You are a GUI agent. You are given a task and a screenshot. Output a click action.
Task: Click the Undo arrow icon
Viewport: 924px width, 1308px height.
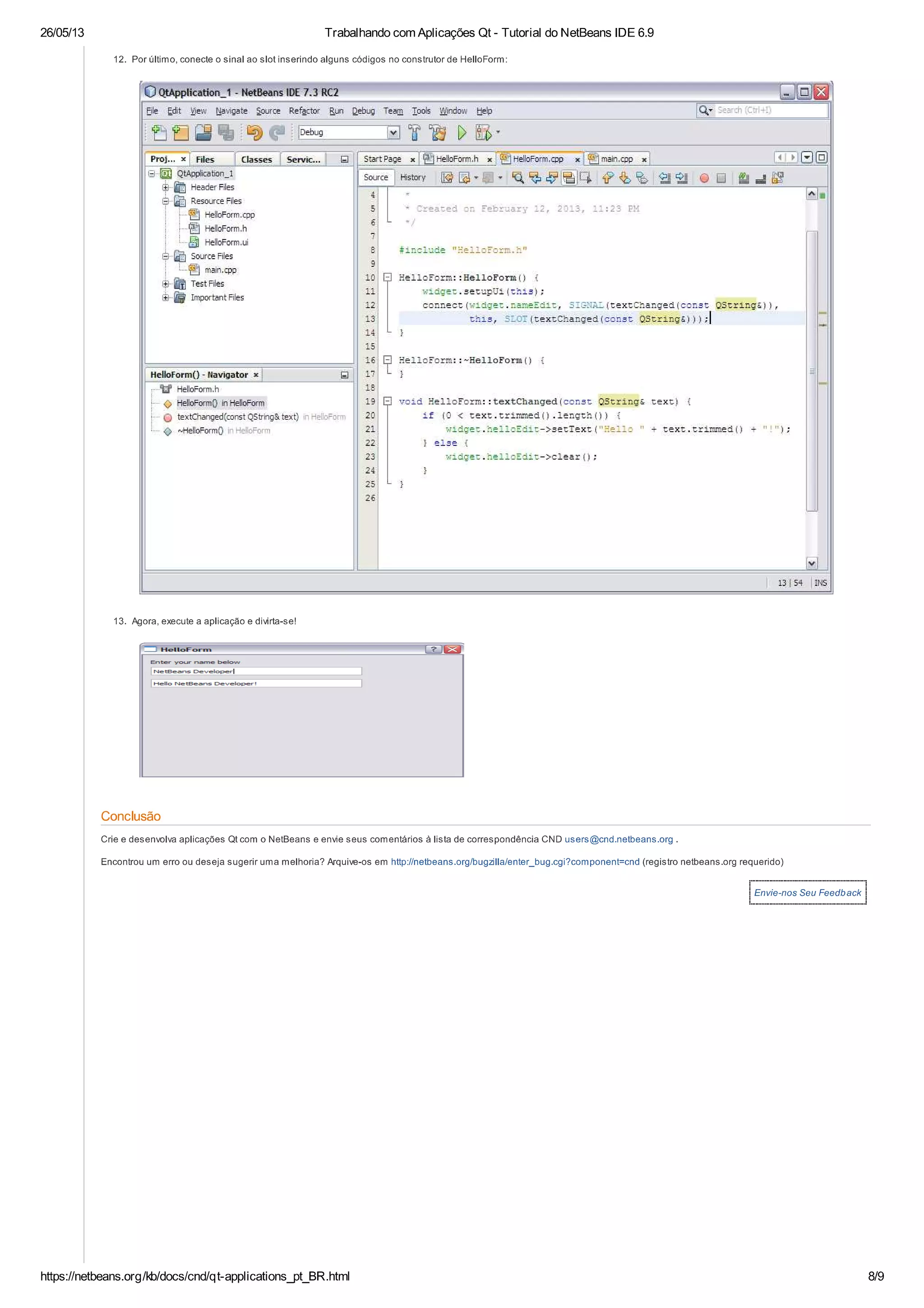(x=254, y=133)
